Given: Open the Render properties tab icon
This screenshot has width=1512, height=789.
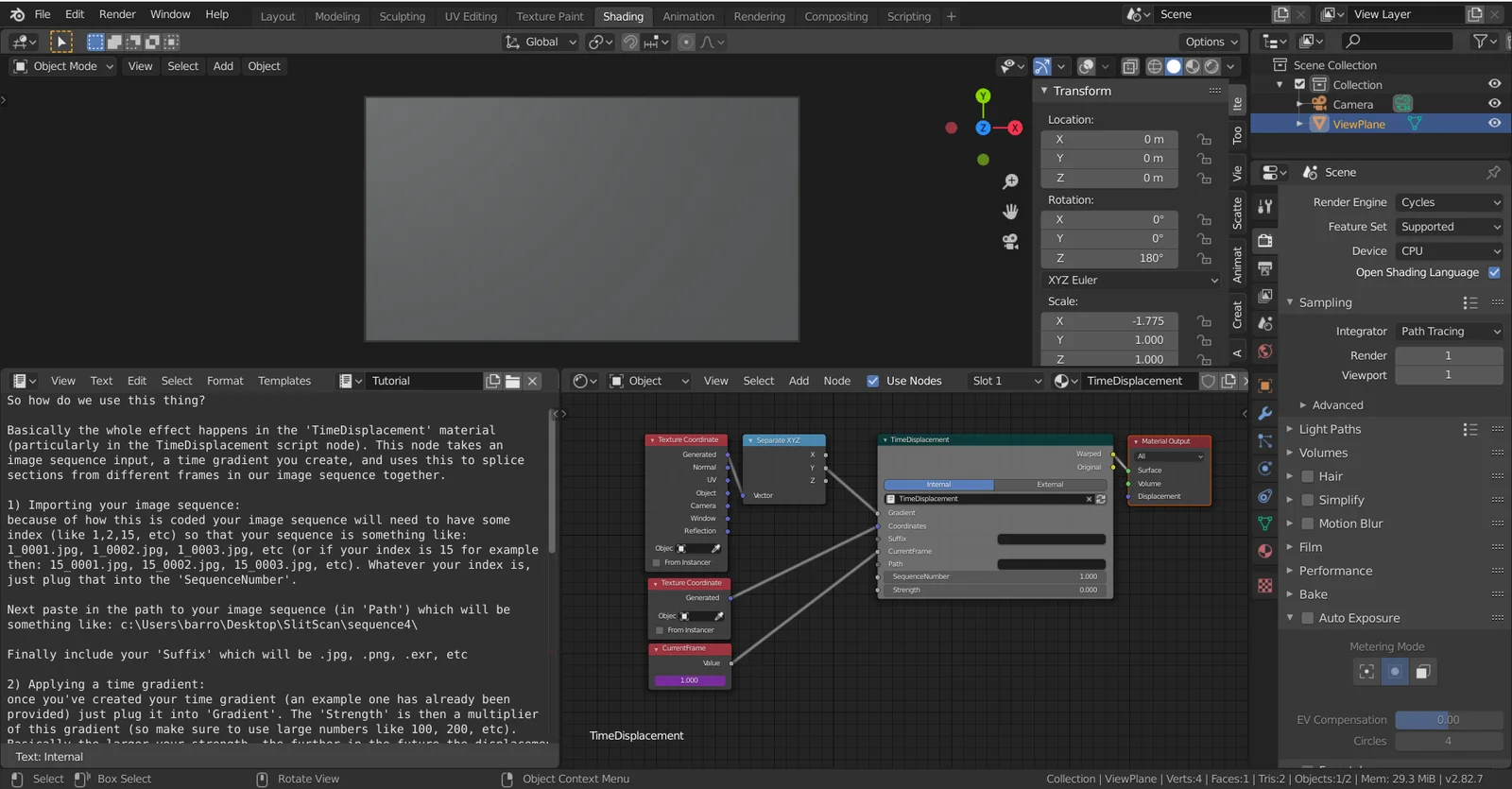Looking at the screenshot, I should coord(1265,241).
